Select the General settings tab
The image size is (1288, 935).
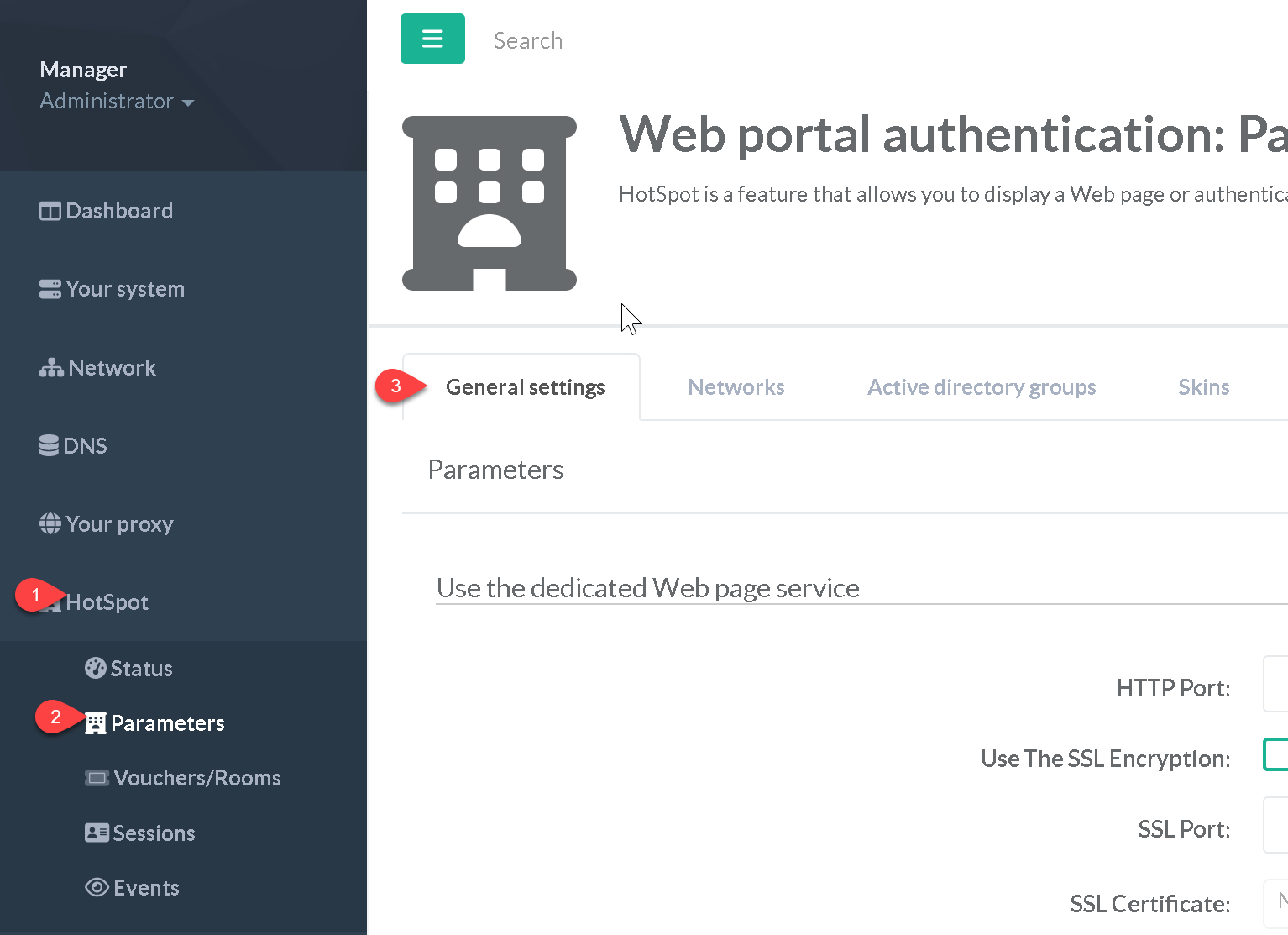tap(525, 387)
